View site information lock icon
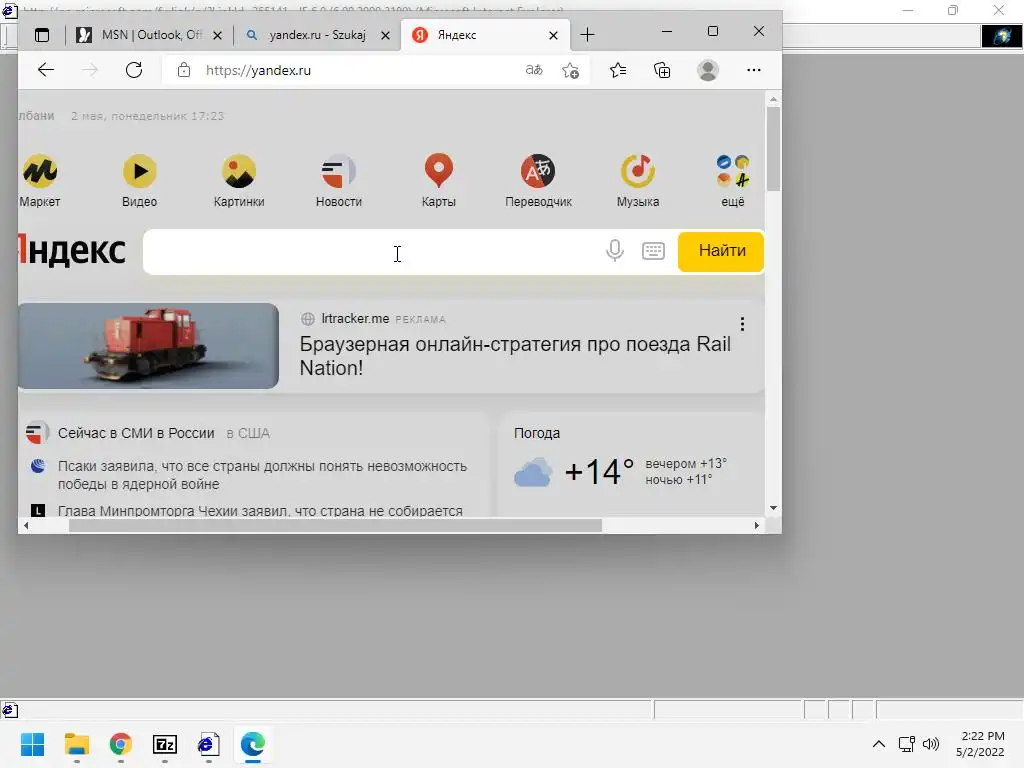This screenshot has height=768, width=1024. (x=184, y=70)
